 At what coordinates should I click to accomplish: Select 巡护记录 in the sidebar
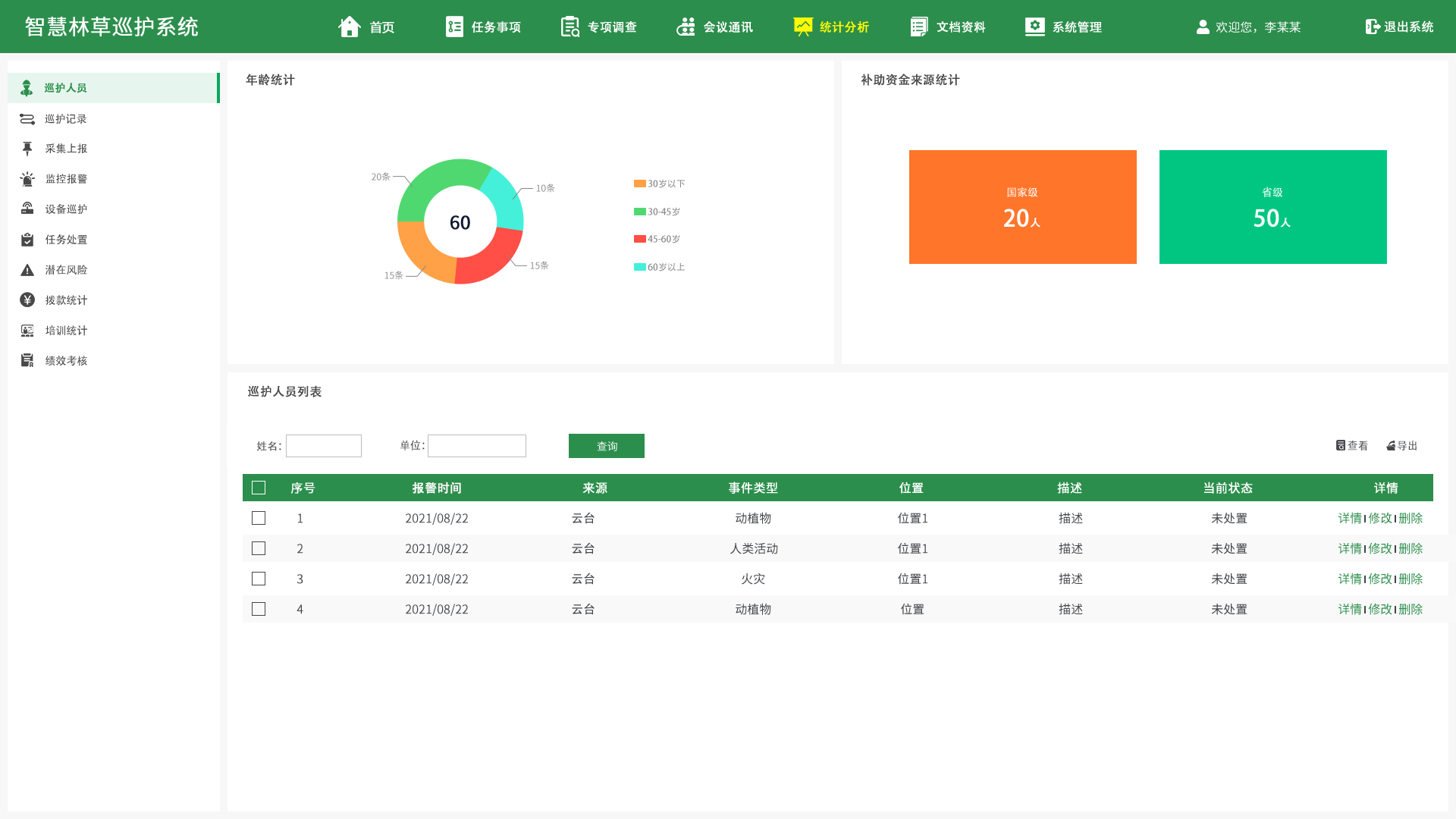coord(66,119)
